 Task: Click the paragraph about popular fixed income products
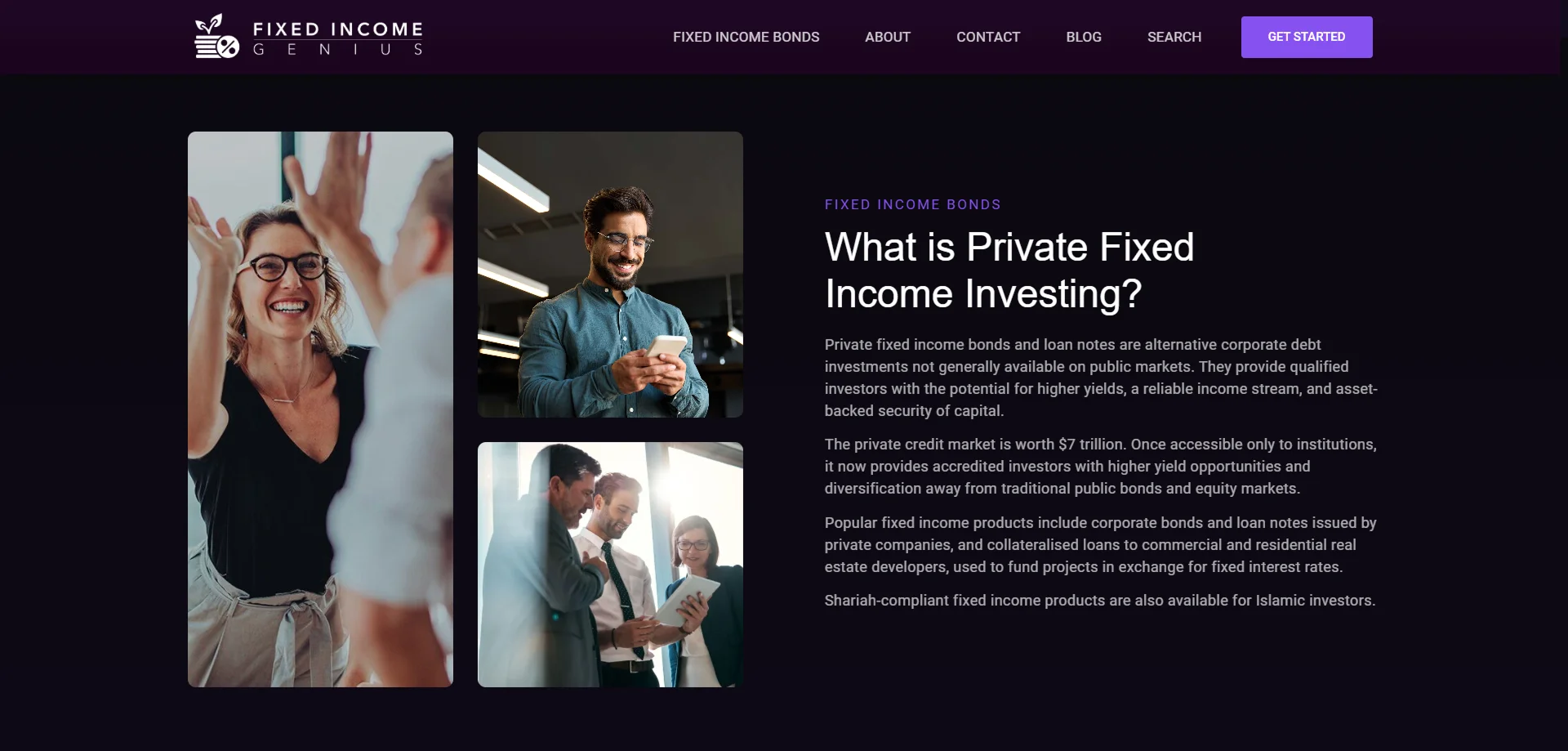pyautogui.click(x=1101, y=544)
